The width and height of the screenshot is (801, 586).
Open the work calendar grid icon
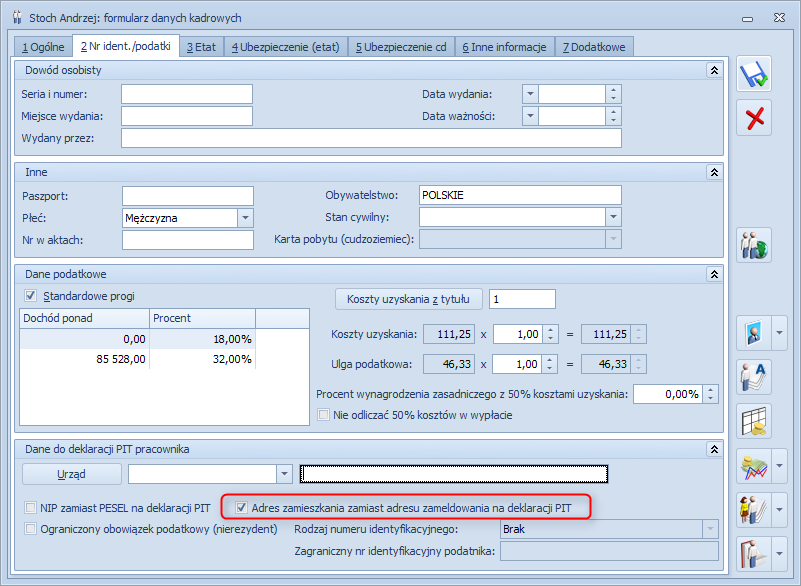755,421
